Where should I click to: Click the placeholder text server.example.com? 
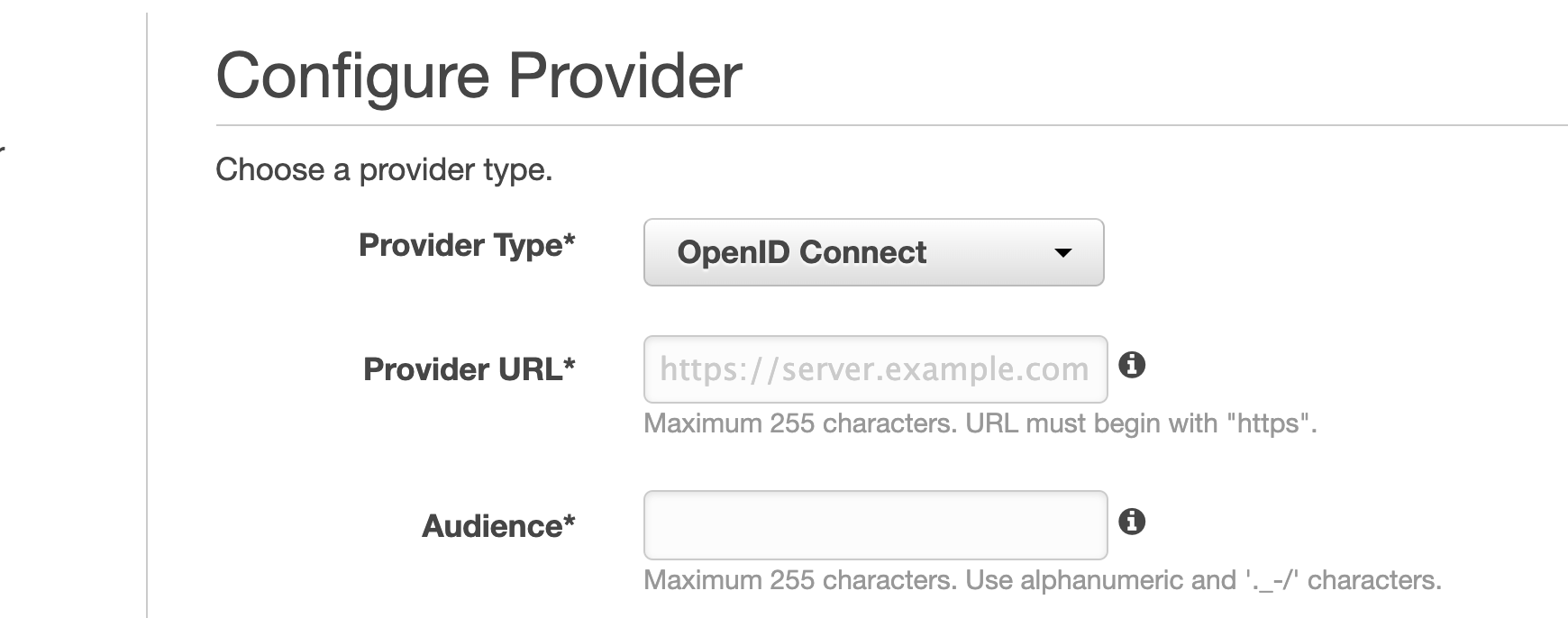coord(872,368)
